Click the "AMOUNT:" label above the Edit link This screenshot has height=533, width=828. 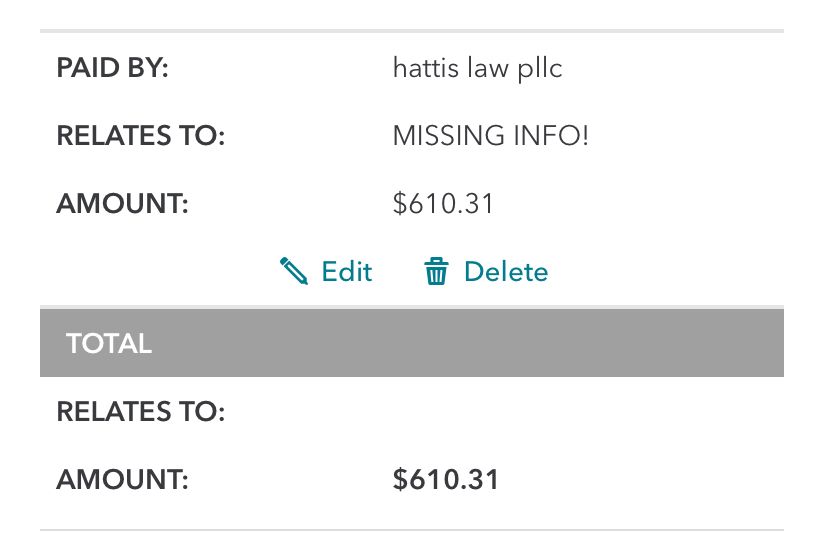[122, 204]
